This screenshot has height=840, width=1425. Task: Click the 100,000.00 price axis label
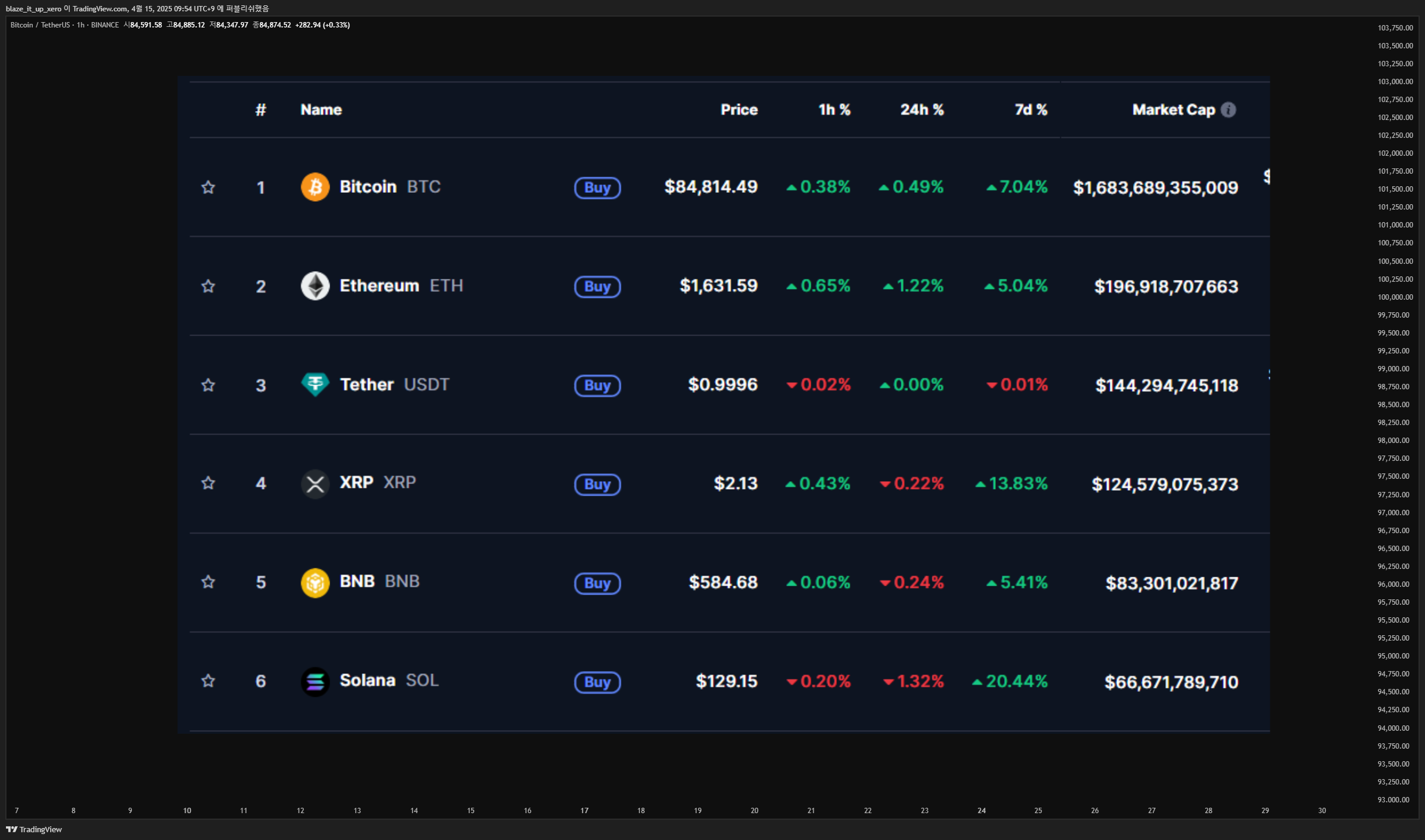1395,297
